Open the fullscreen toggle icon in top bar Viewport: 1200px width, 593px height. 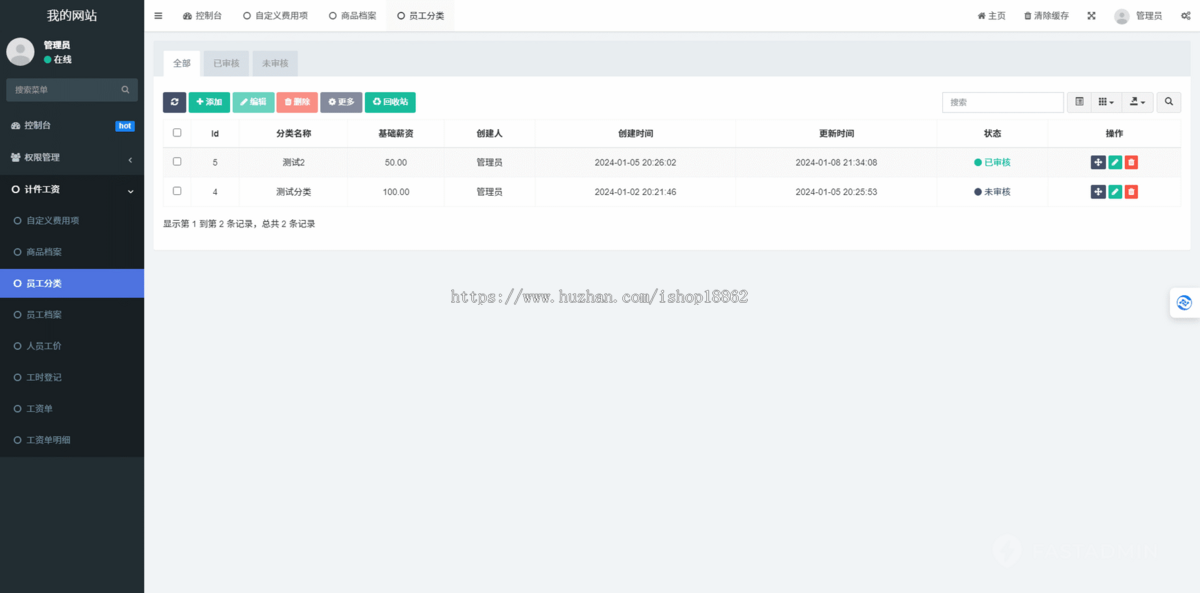(x=1090, y=15)
